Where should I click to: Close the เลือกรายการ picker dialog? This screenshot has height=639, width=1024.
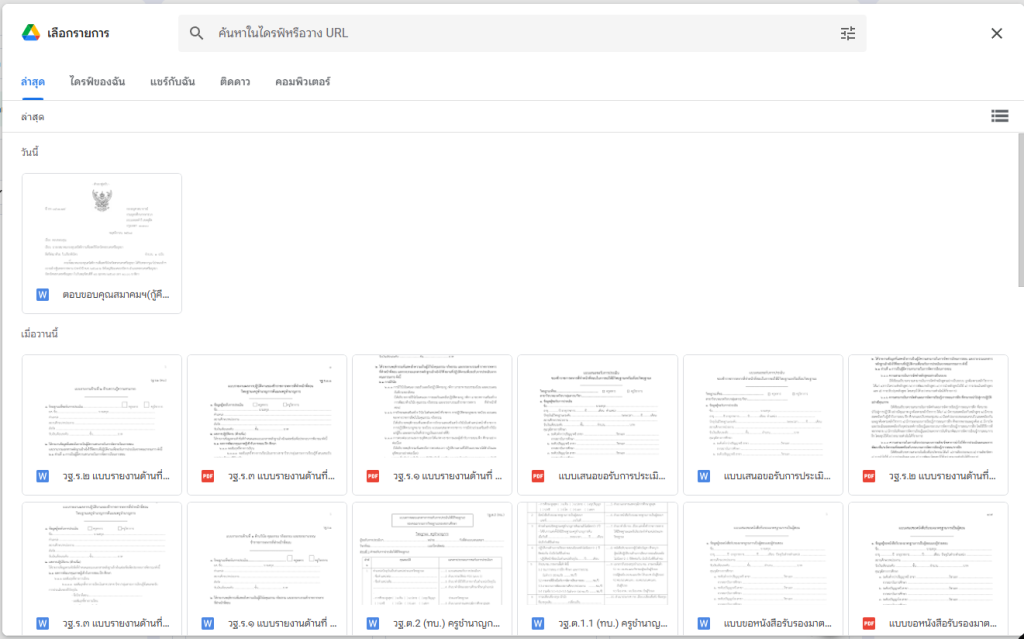[x=997, y=33]
